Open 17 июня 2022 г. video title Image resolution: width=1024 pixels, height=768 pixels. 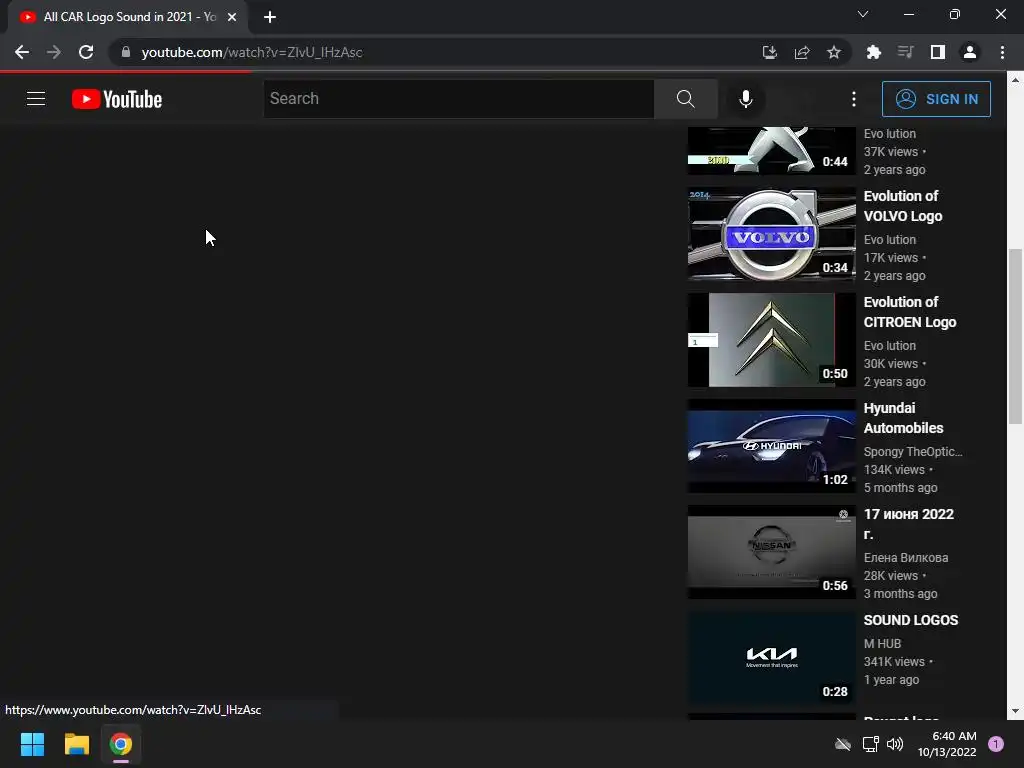coord(908,524)
